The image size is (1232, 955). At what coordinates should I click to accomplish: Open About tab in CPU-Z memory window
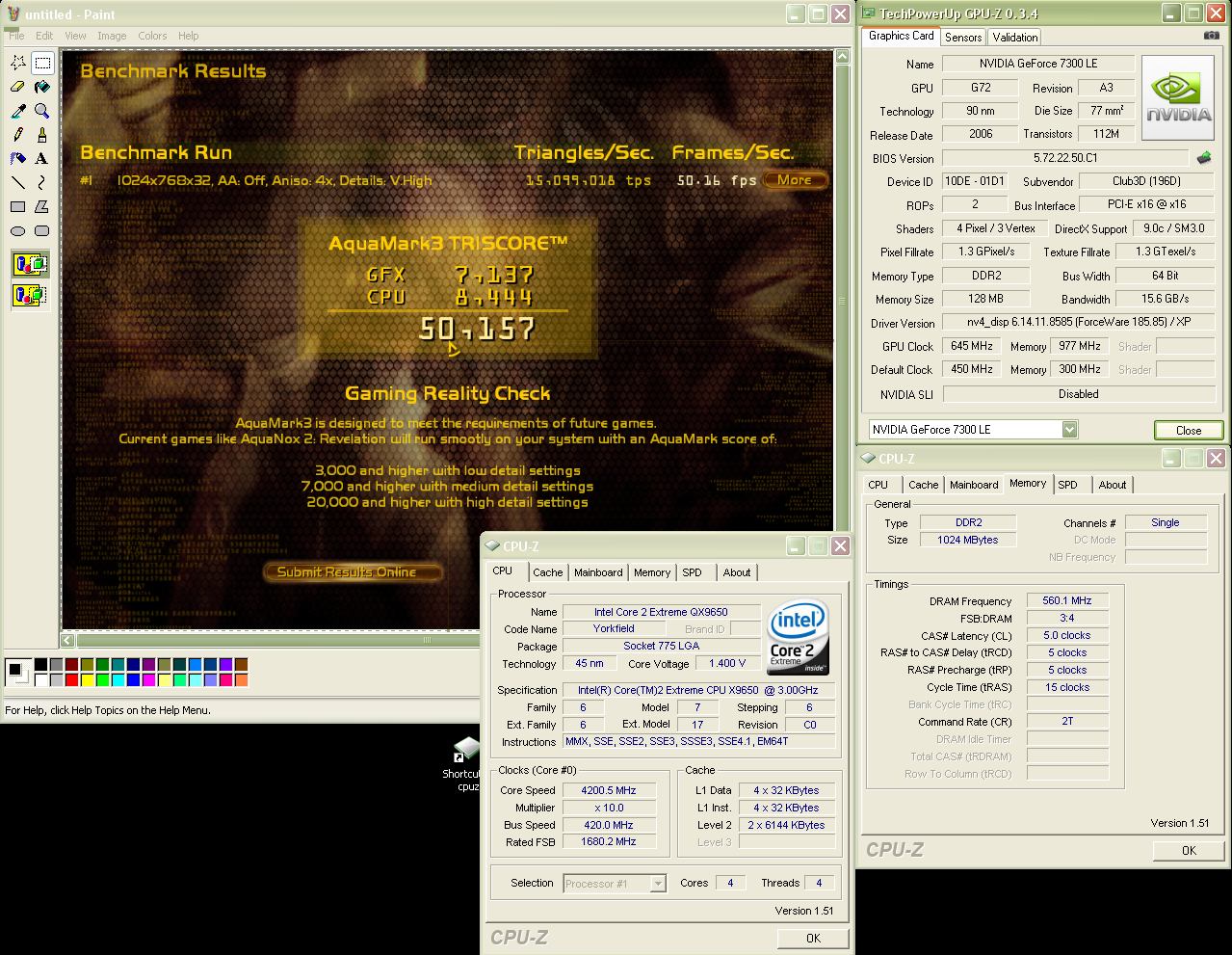click(1113, 485)
